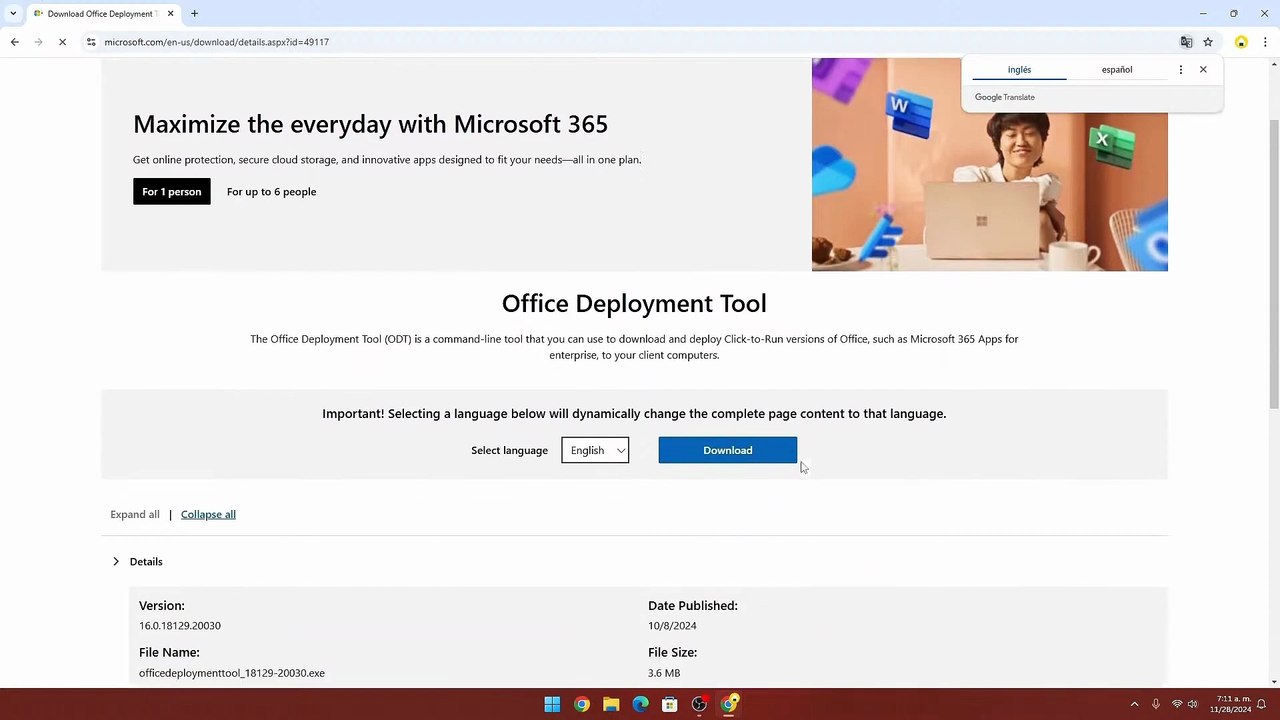Open Google Chrome in the taskbar
Viewport: 1280px width, 720px height.
[582, 704]
